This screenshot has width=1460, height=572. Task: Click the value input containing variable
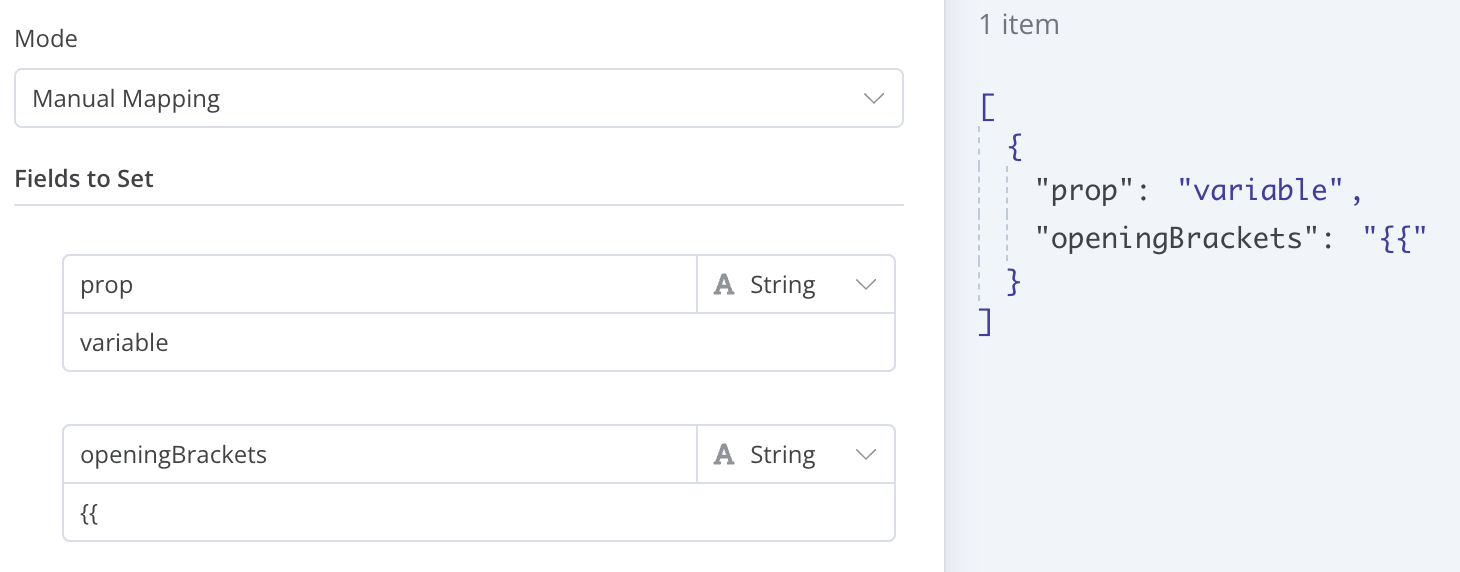(479, 342)
